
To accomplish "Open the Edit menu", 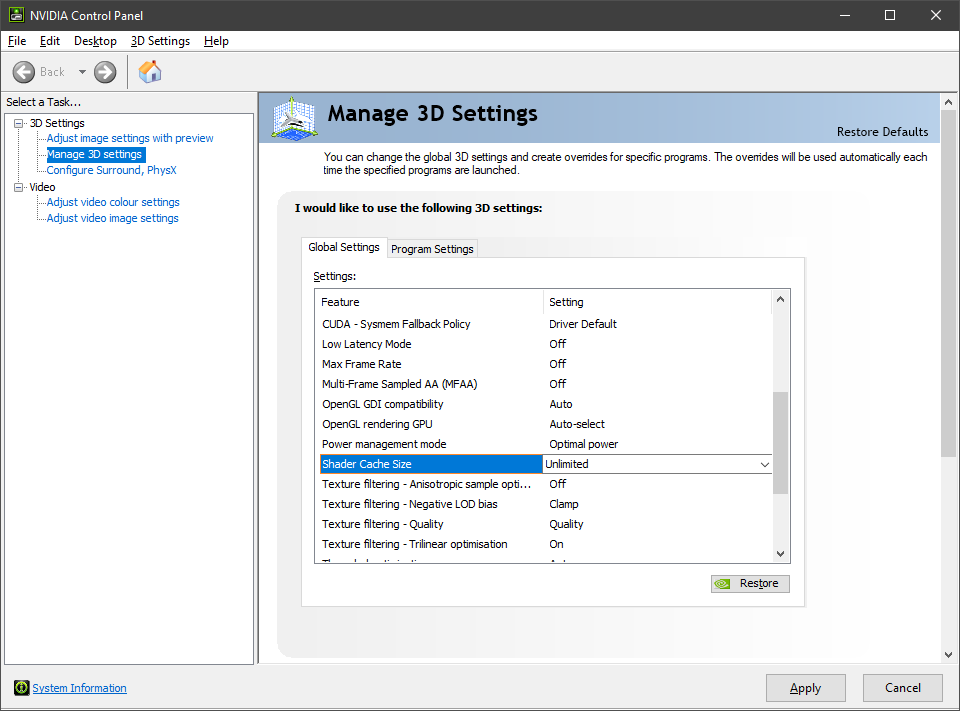I will 50,41.
